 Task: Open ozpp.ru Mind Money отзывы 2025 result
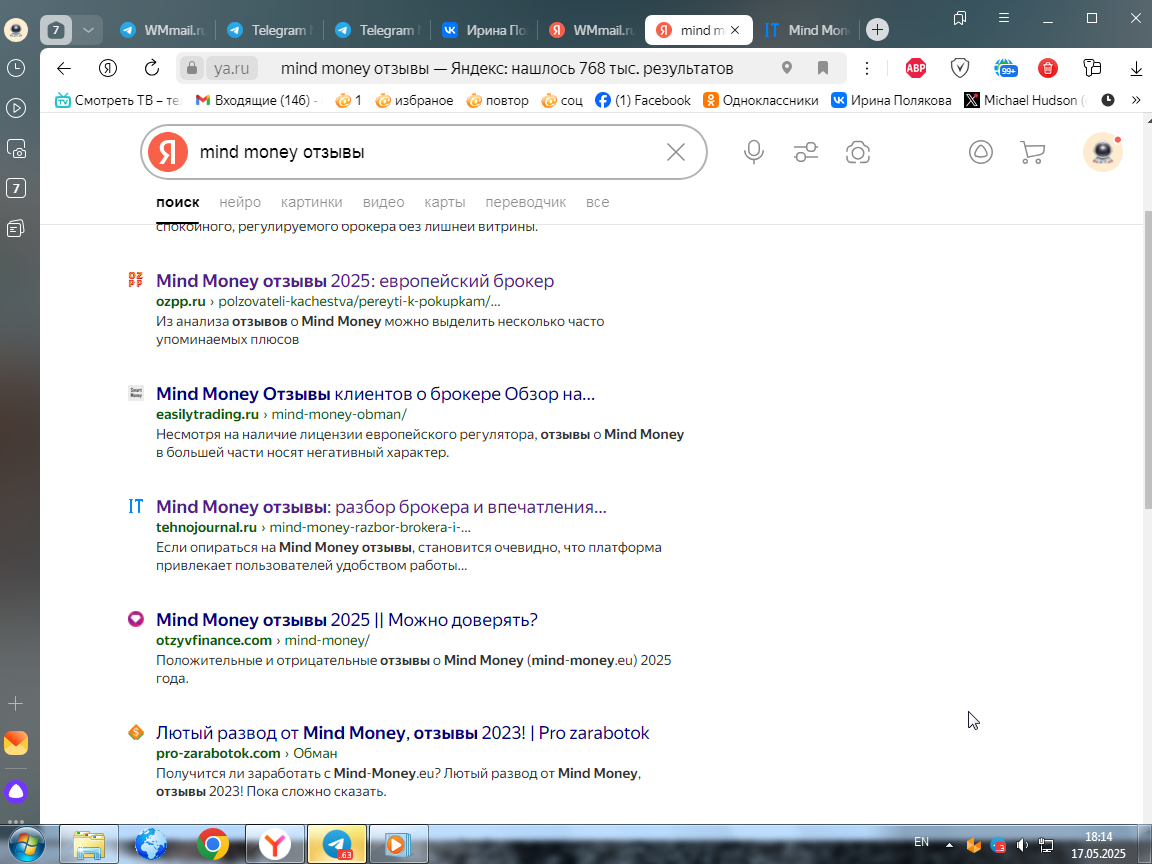coord(355,281)
